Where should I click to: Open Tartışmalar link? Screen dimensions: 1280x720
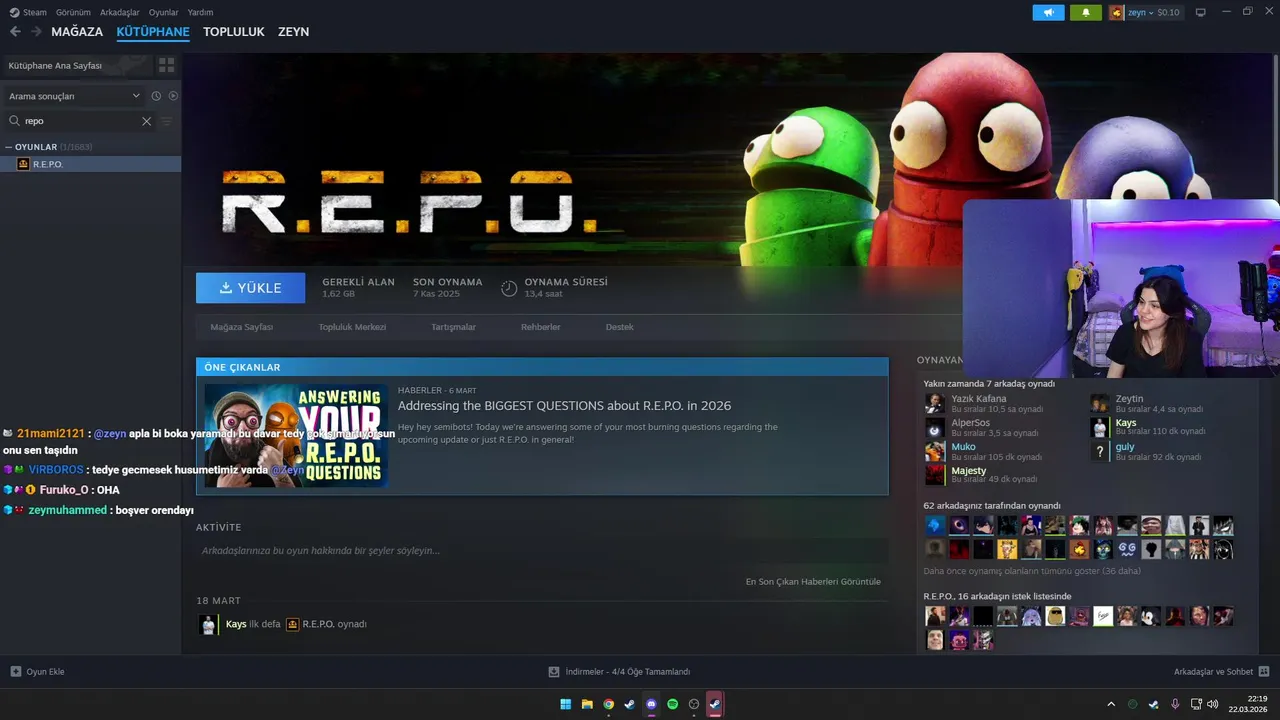pos(453,327)
